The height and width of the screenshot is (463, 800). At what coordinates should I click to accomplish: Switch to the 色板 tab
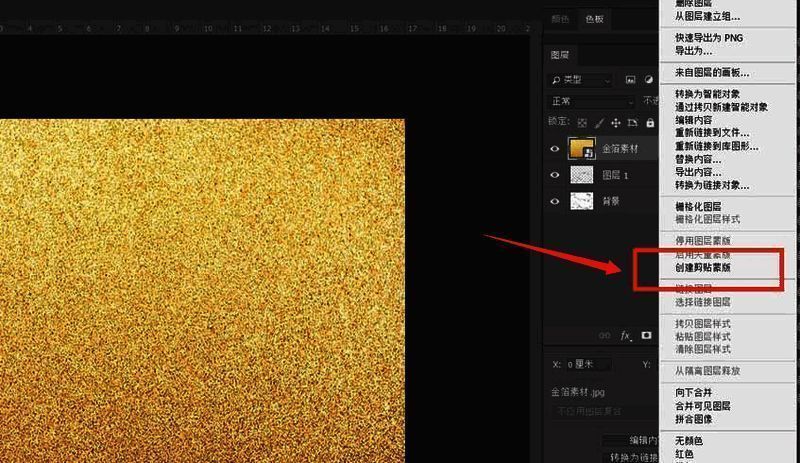(594, 19)
